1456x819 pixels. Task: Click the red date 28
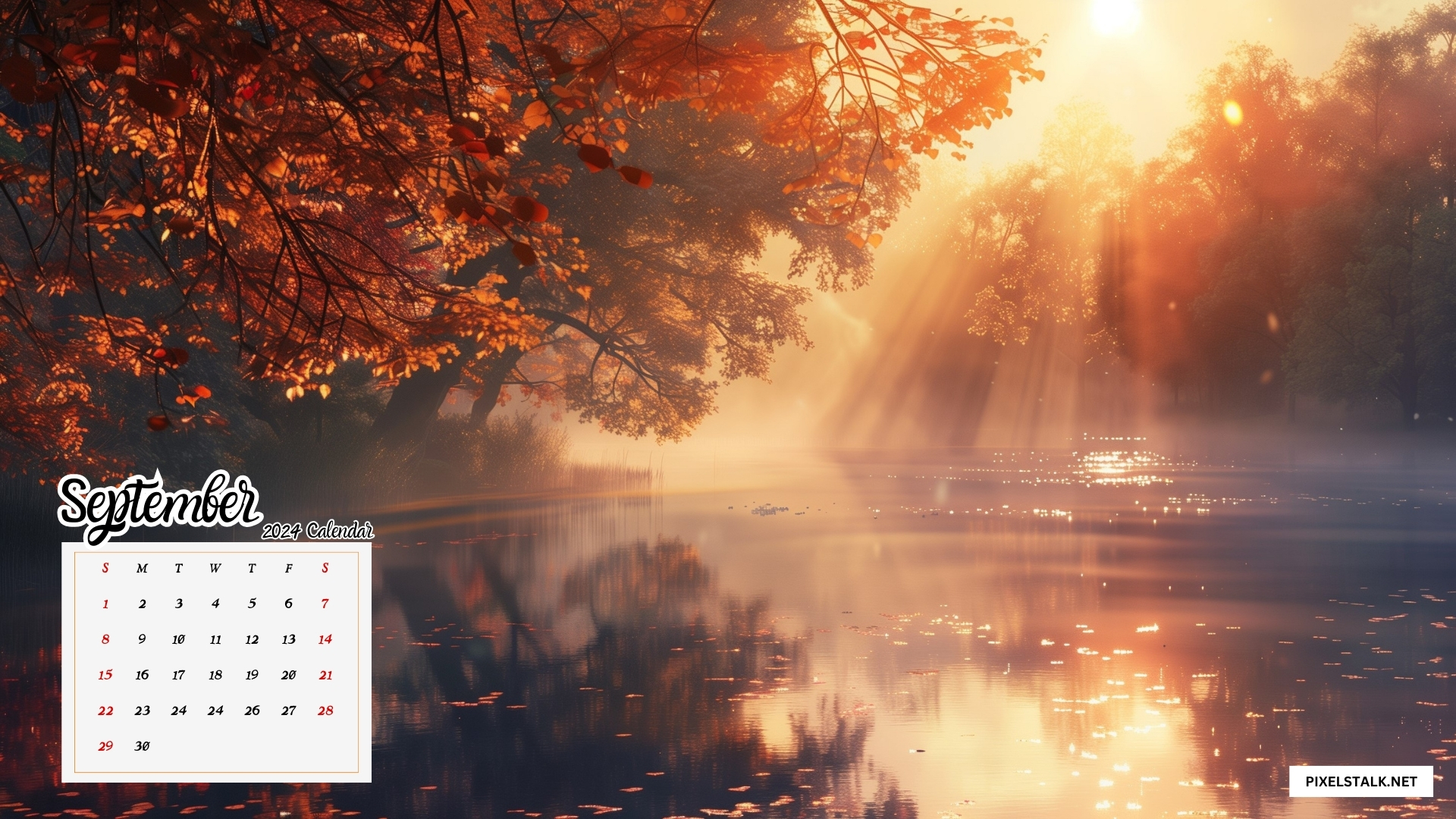click(325, 711)
